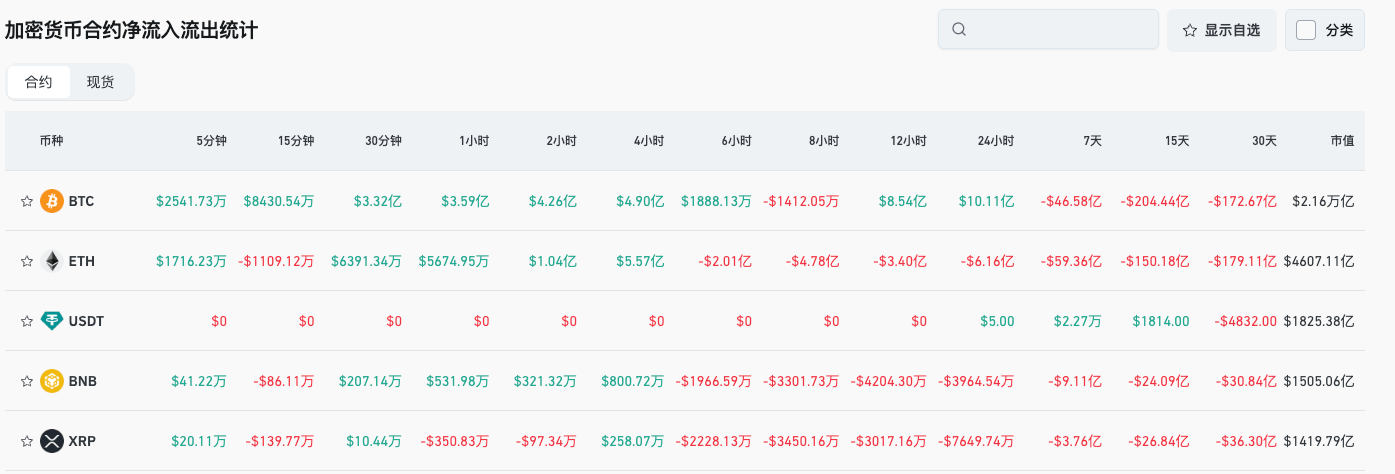Image resolution: width=1395 pixels, height=474 pixels.
Task: Click the 显示自选 button
Action: click(x=1221, y=30)
